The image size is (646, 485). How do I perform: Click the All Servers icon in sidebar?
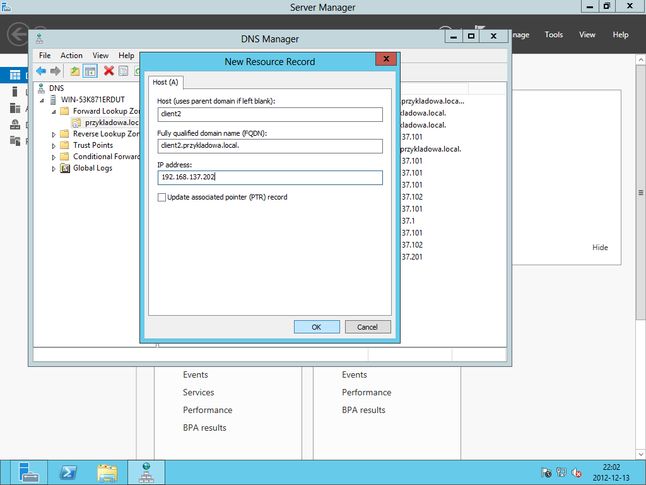(15, 108)
